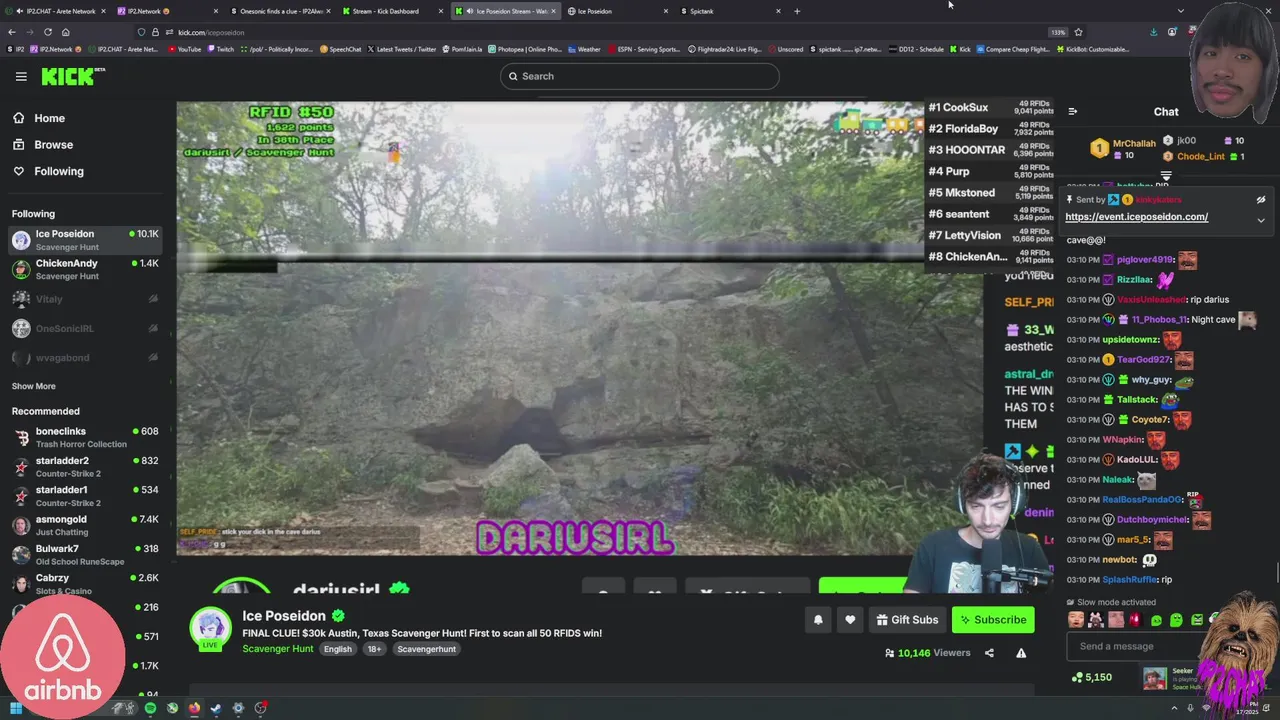Expand pinned message chevron
Screen dimensions: 1280x720
(1261, 220)
